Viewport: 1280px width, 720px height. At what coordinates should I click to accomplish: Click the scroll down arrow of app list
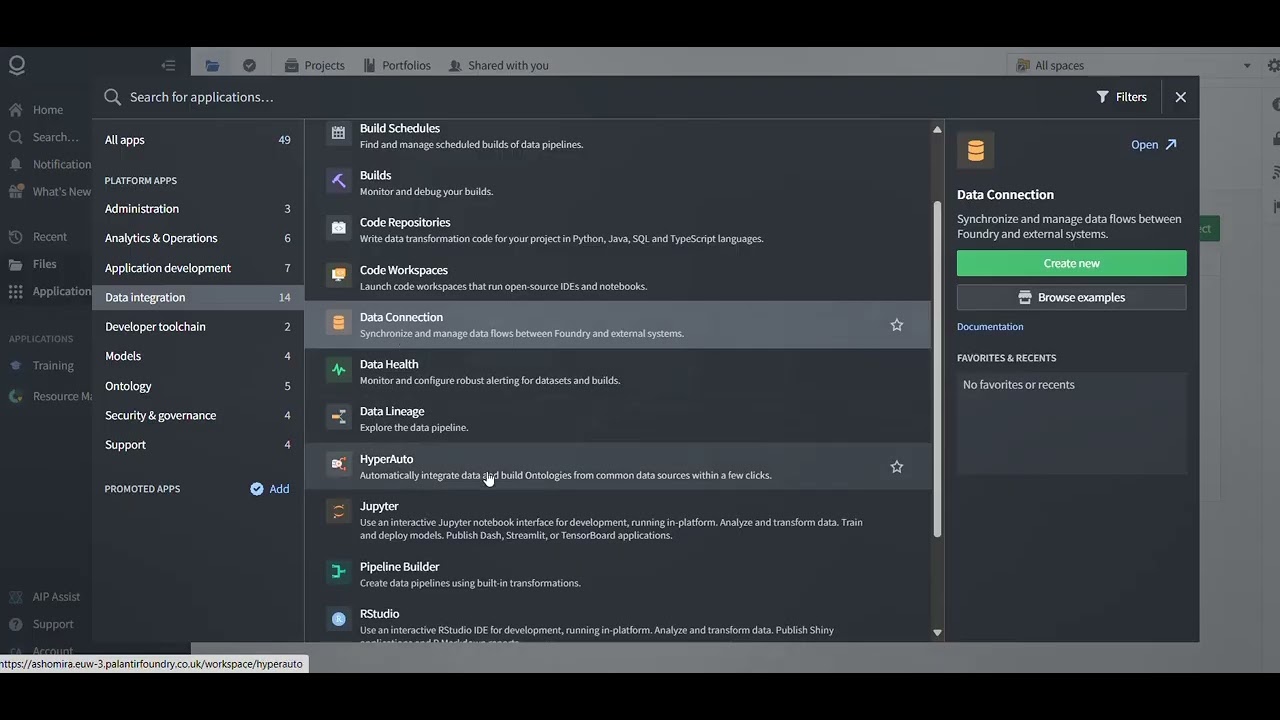pyautogui.click(x=937, y=632)
